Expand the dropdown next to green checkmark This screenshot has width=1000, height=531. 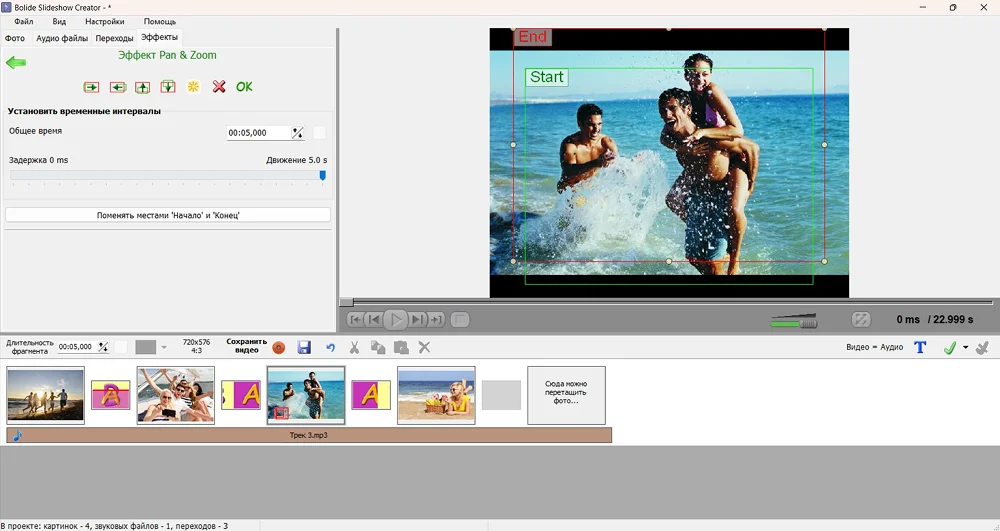(x=966, y=347)
